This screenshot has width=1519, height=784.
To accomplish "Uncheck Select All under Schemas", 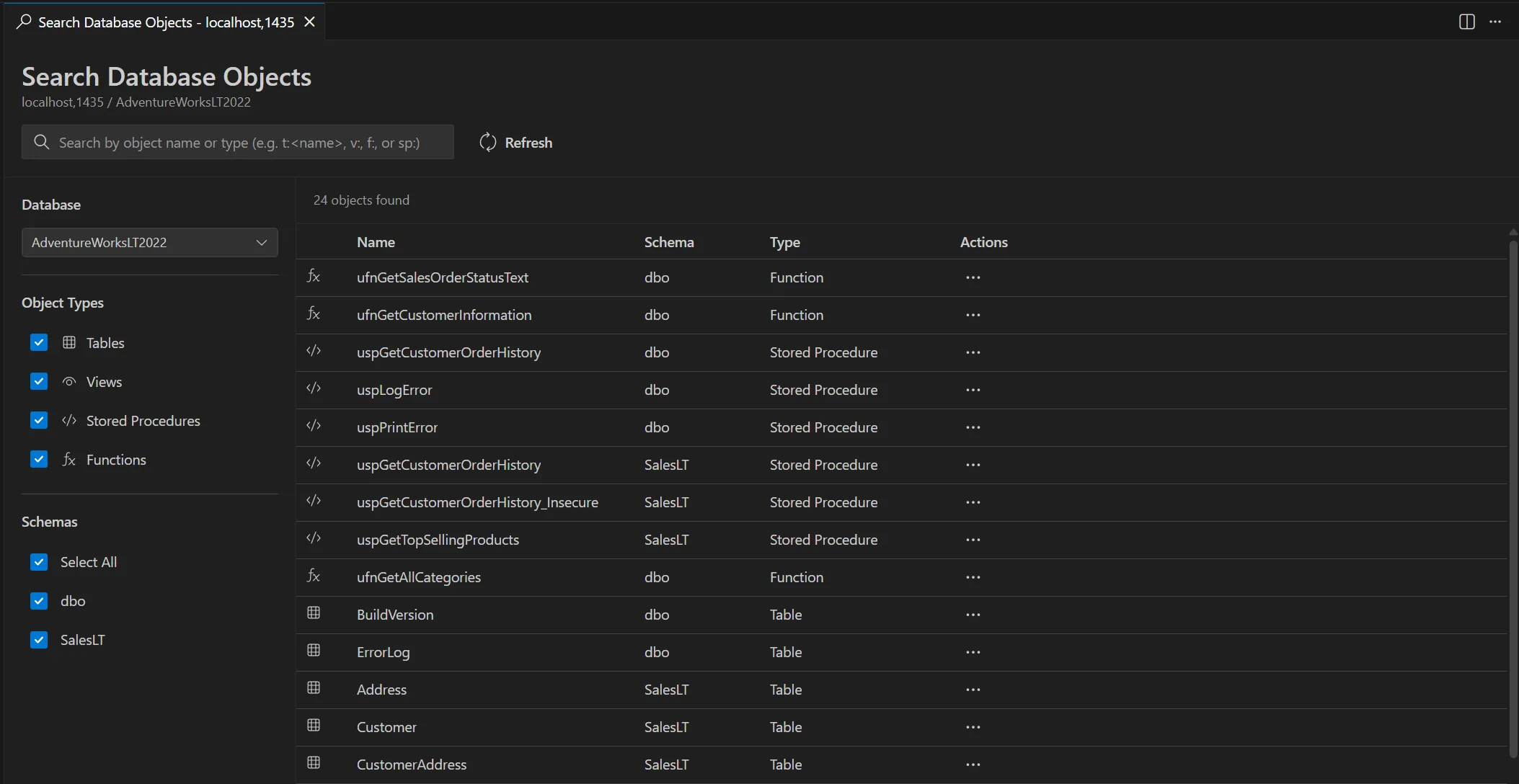I will 39,561.
